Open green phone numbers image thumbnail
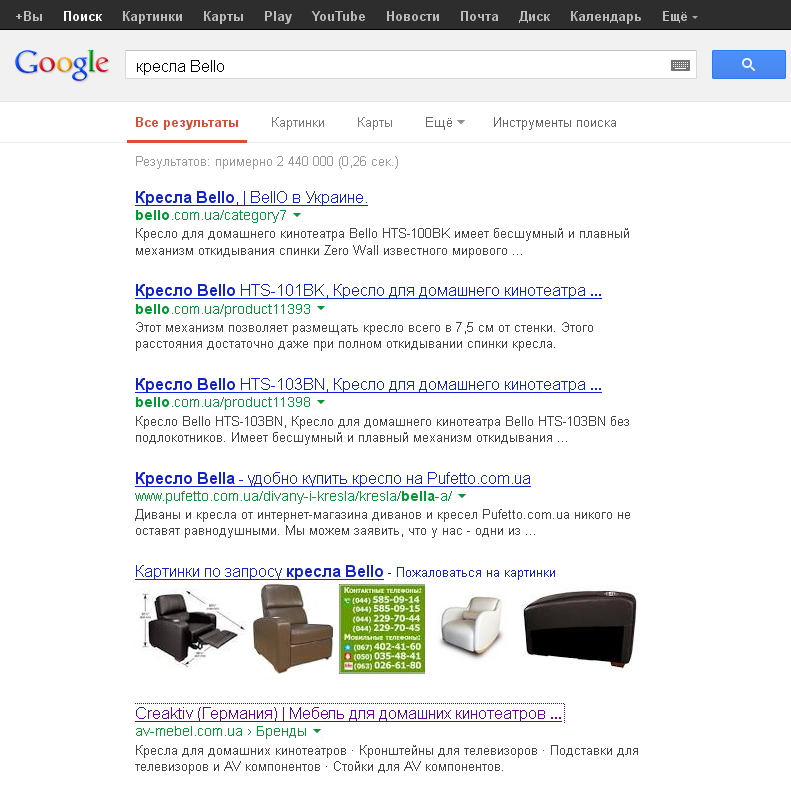The width and height of the screenshot is (791, 800). pyautogui.click(x=382, y=629)
